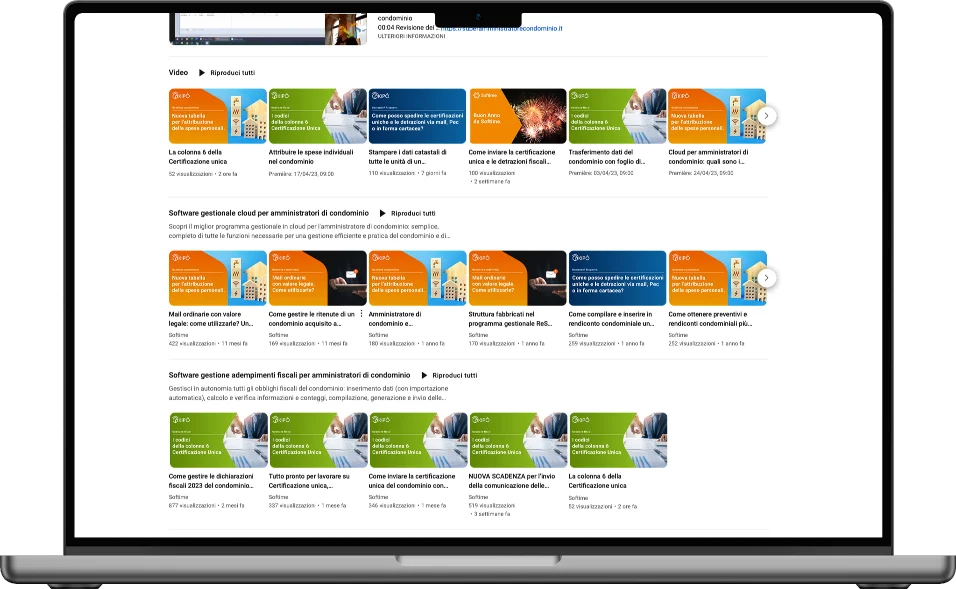Open title 'Trasferimento dati del condominio con foglio'
Image resolution: width=956 pixels, height=589 pixels.
607,157
